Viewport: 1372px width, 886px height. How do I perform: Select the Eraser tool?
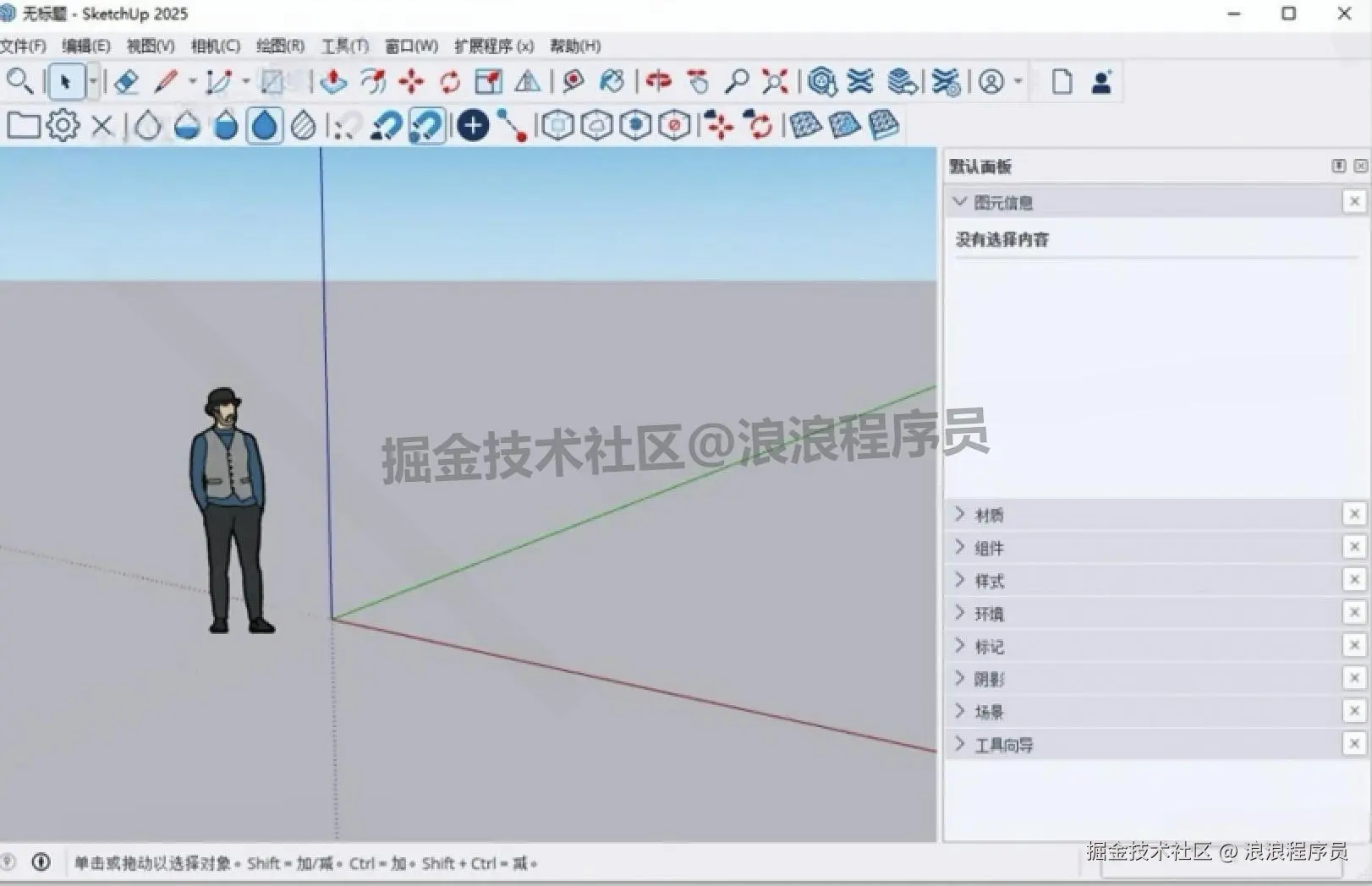click(127, 82)
